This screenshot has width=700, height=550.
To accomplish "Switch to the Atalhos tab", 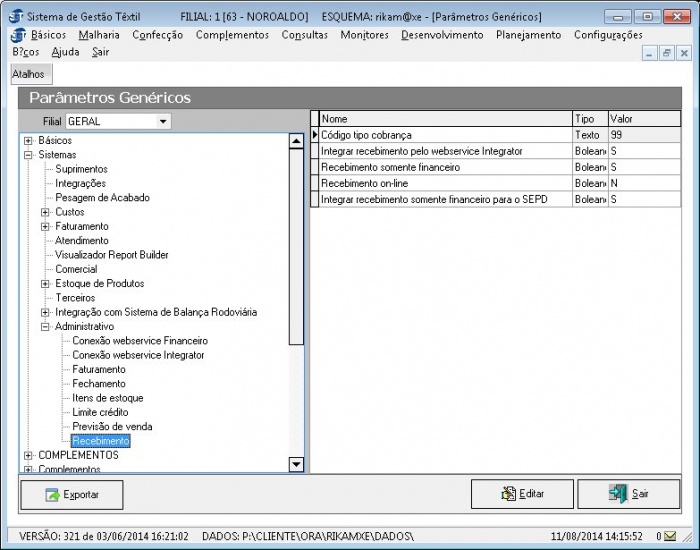I will pyautogui.click(x=29, y=74).
